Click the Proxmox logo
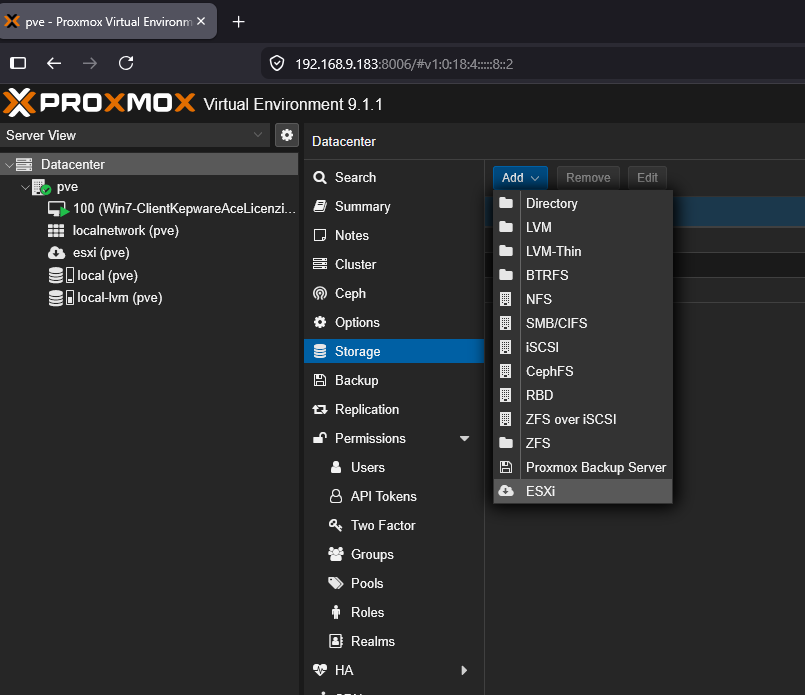 99,103
